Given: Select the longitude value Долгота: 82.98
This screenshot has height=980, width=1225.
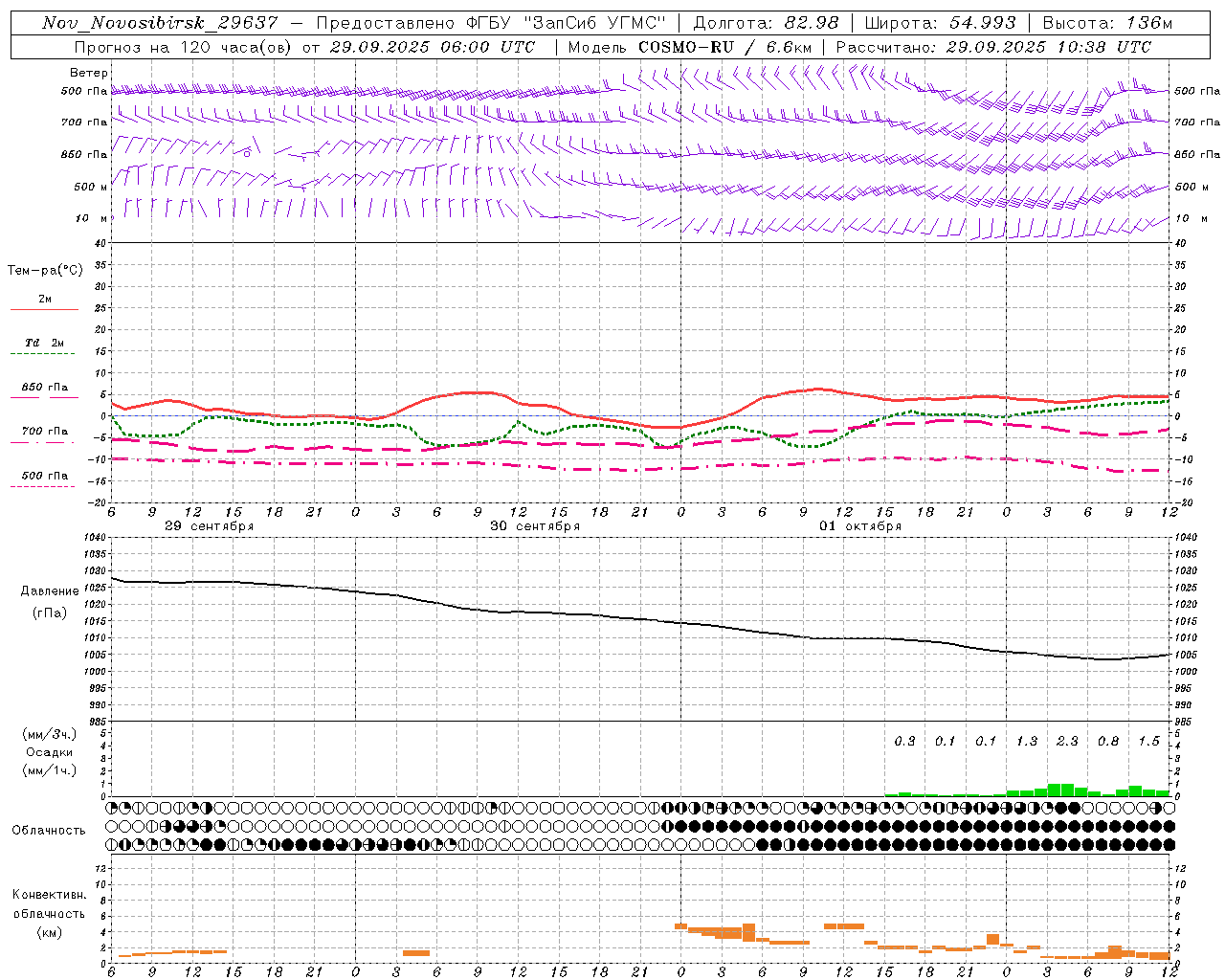Looking at the screenshot, I should coord(766,23).
